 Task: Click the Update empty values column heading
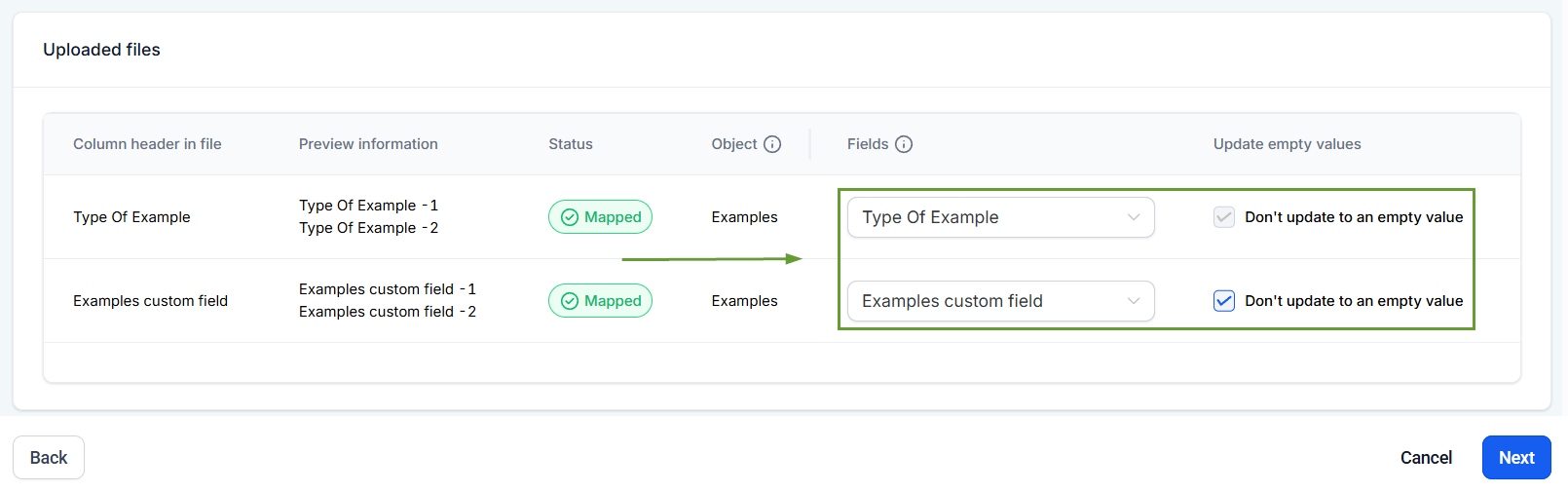(1287, 144)
